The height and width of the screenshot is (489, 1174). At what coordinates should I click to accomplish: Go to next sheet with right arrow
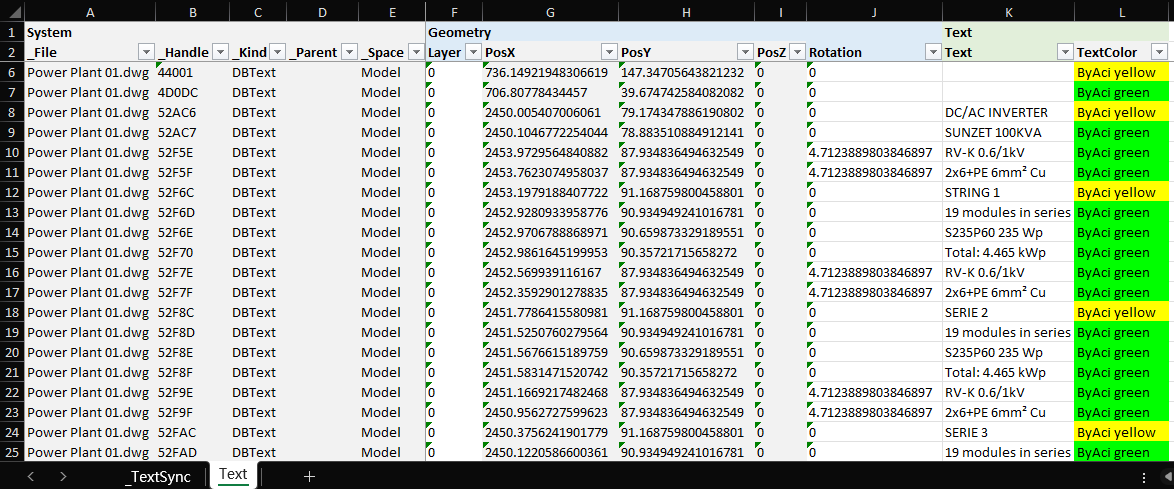click(63, 476)
